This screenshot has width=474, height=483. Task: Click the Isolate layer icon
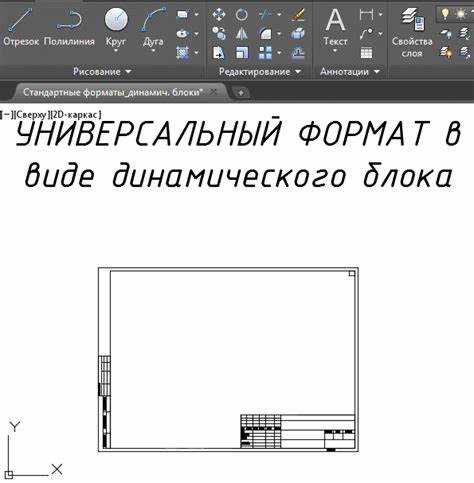click(465, 33)
